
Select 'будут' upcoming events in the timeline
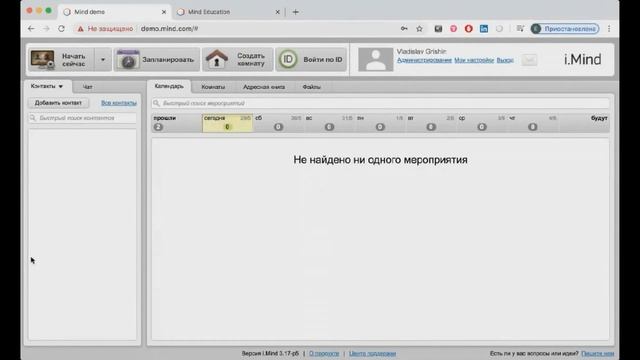[x=584, y=123]
